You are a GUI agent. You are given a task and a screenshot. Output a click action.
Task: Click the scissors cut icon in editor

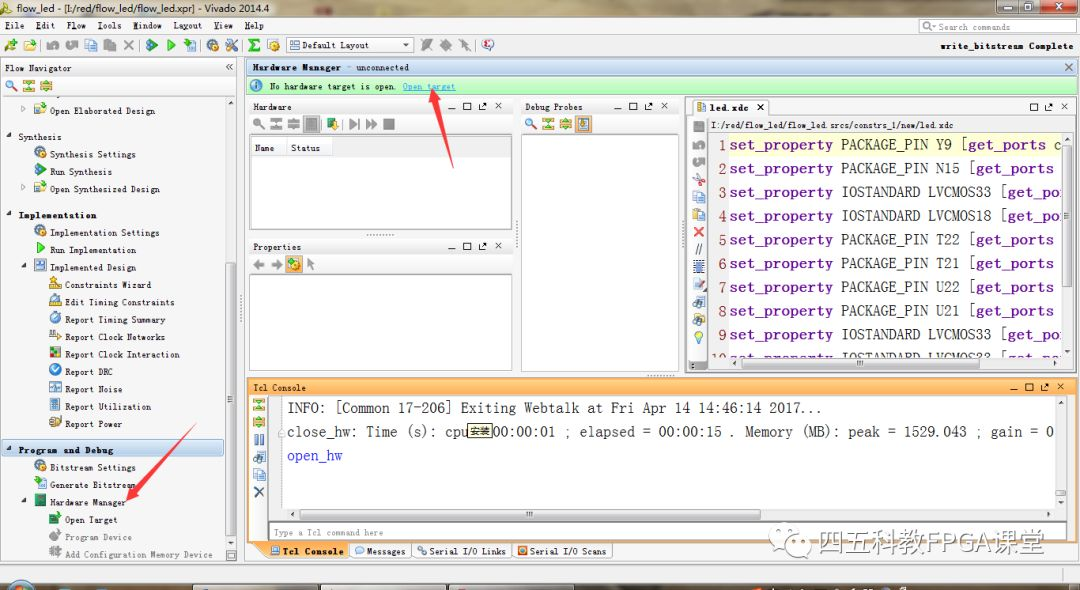coord(699,179)
